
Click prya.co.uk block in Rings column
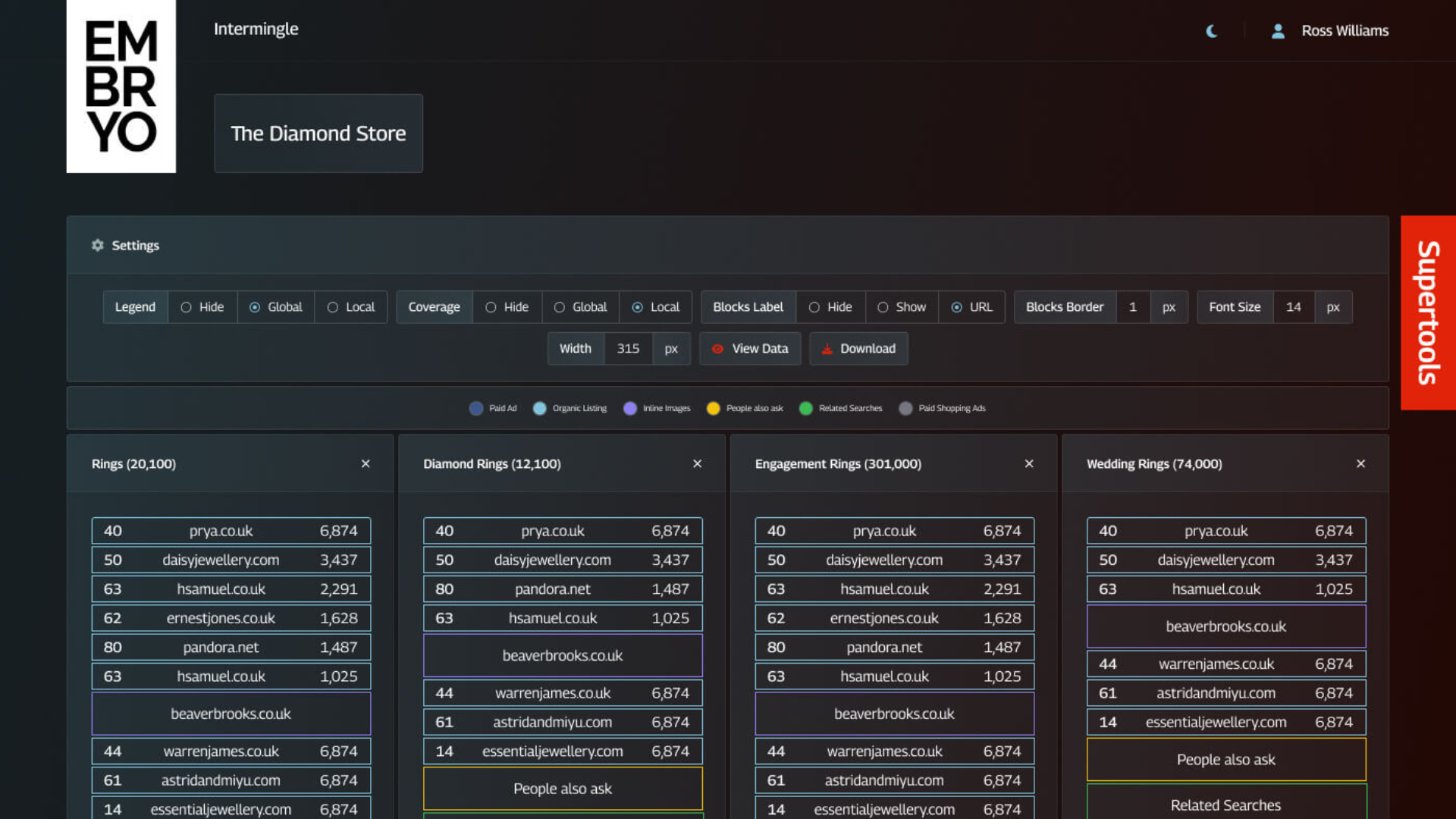tap(231, 531)
